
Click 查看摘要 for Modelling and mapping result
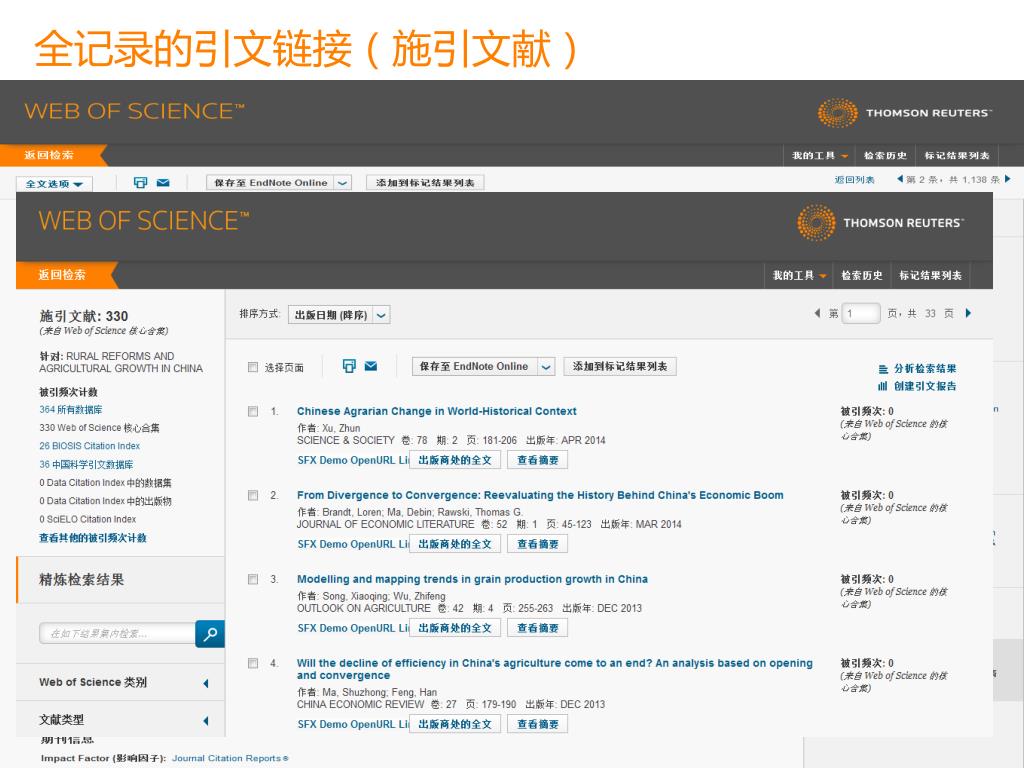pos(537,628)
